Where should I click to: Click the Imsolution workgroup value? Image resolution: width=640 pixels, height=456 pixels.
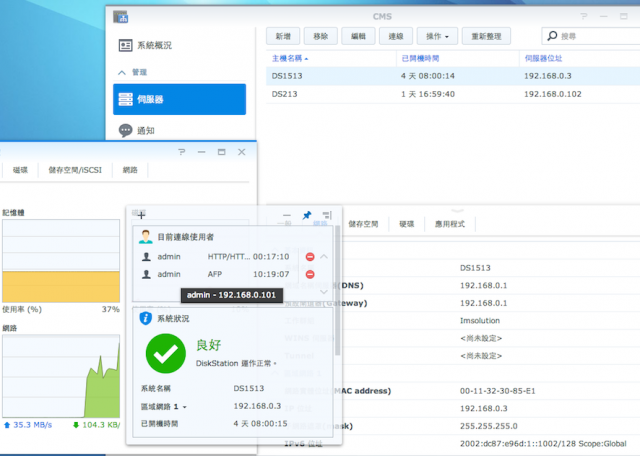tap(480, 321)
